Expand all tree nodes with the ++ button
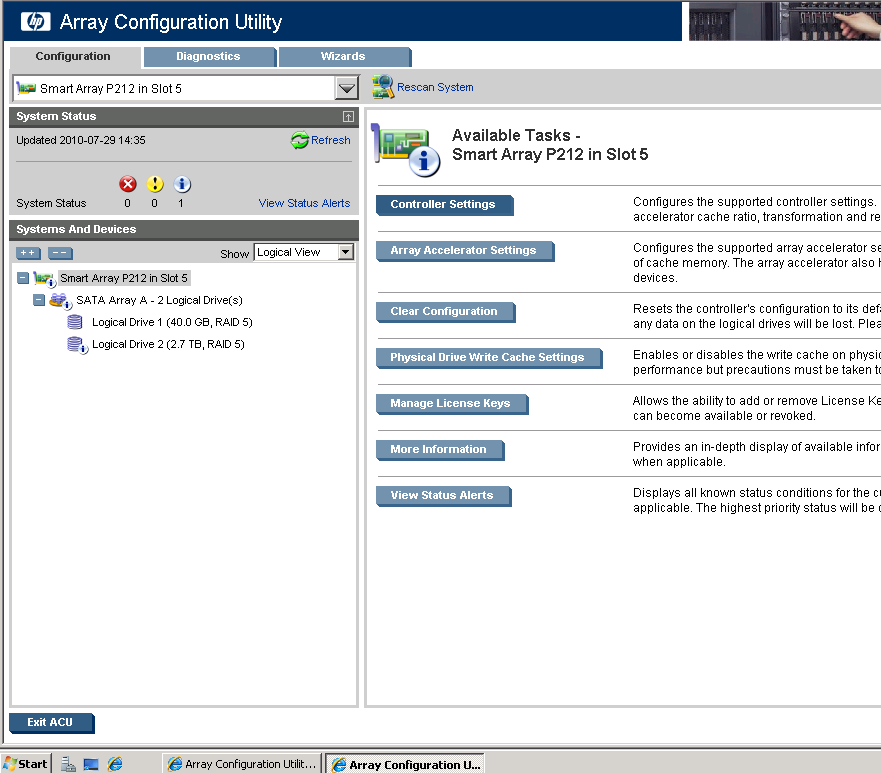Screen dimensions: 881x773 28,253
